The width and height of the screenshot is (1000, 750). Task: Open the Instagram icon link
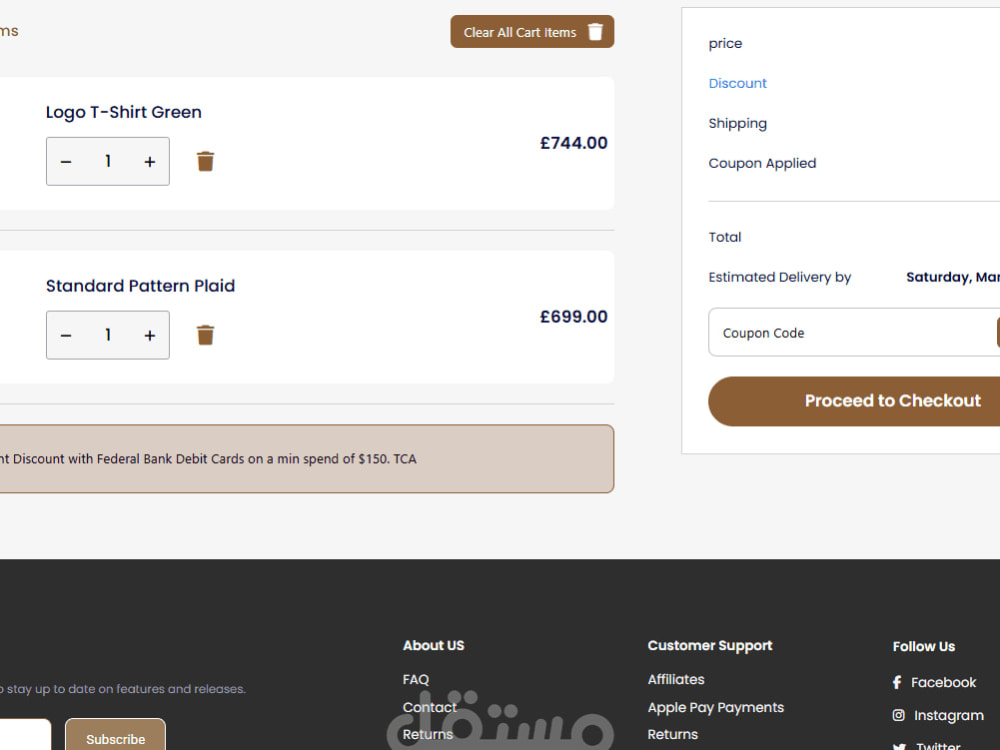coord(899,716)
